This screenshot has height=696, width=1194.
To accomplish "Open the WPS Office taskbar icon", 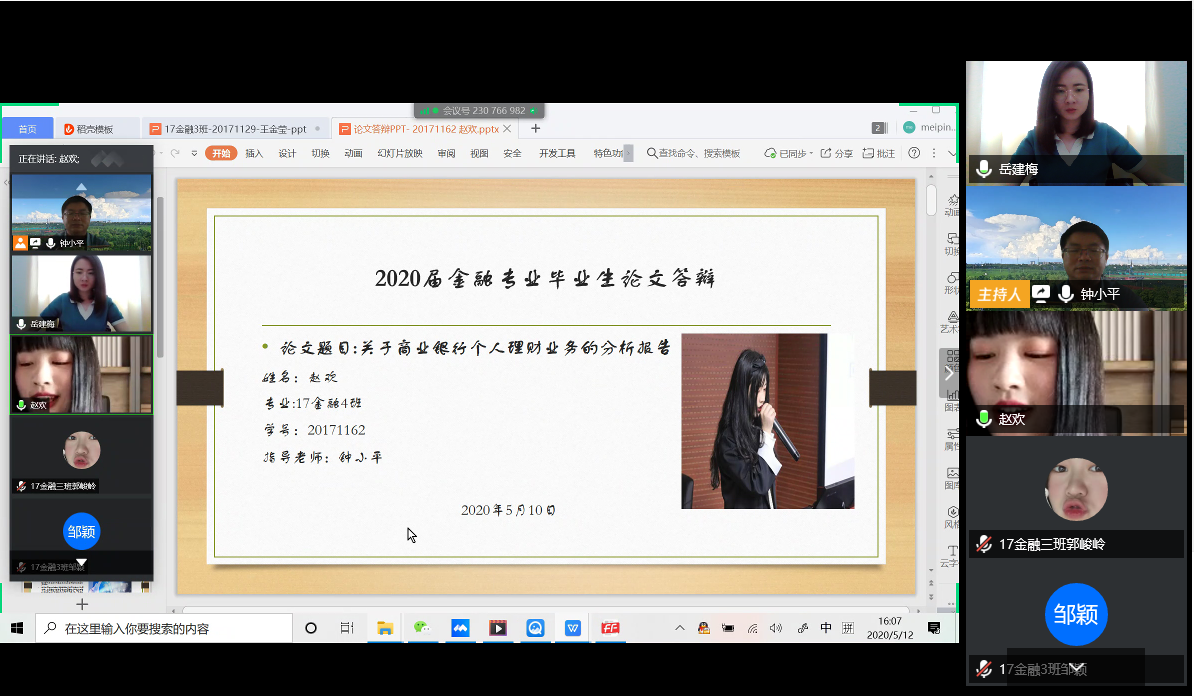I will click(x=573, y=628).
